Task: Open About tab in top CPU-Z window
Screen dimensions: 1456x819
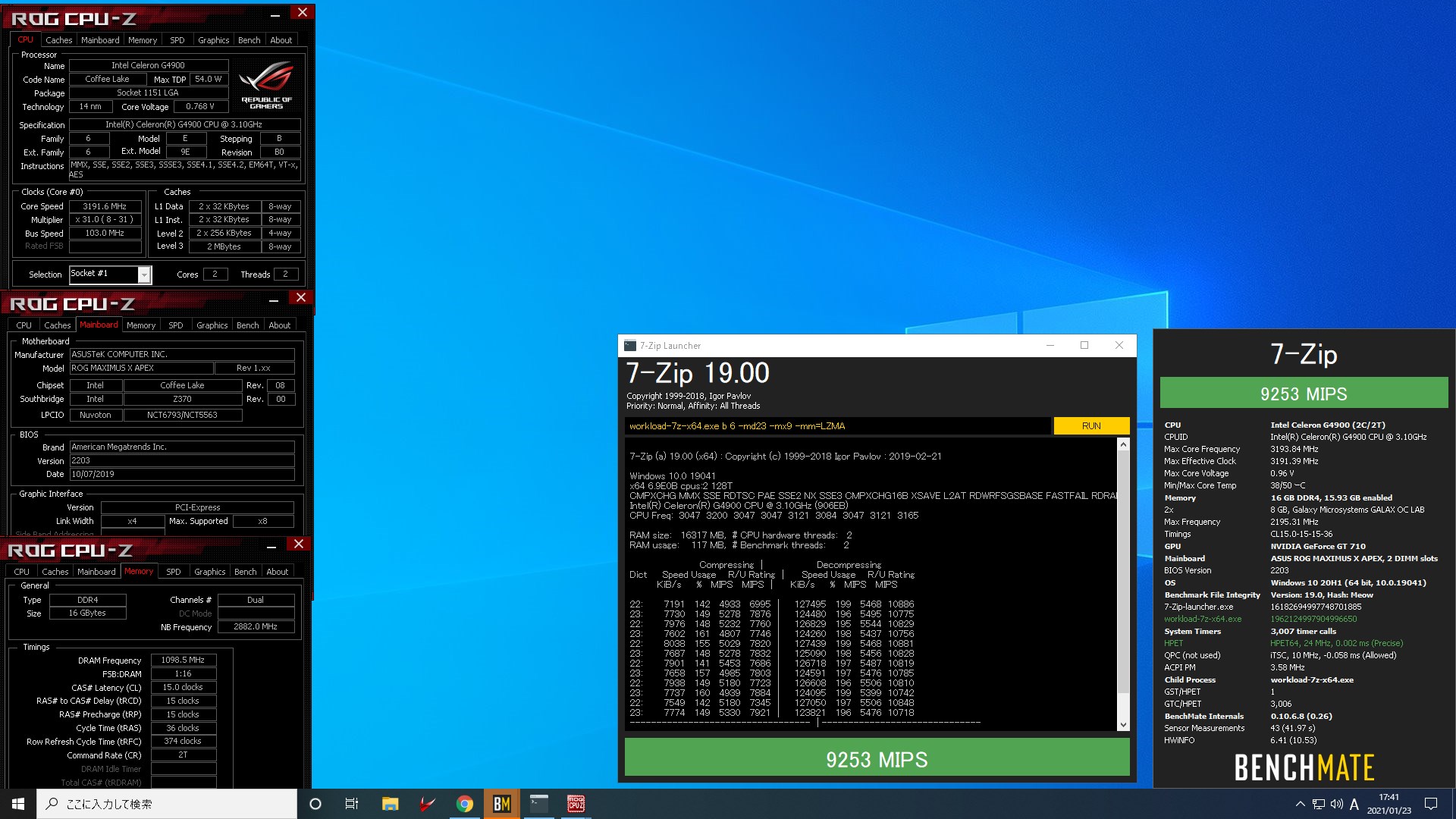Action: [x=281, y=40]
